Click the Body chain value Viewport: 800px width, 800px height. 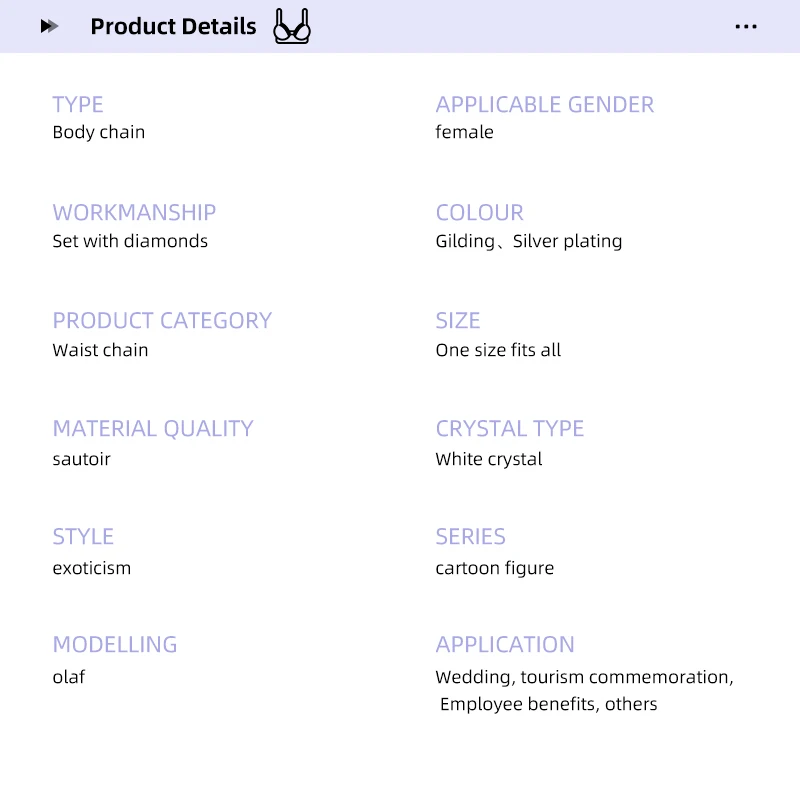99,132
